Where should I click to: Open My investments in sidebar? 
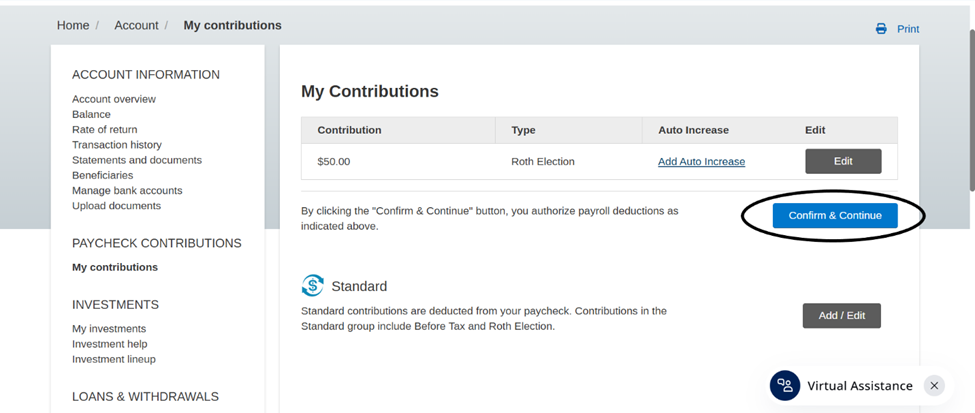109,329
